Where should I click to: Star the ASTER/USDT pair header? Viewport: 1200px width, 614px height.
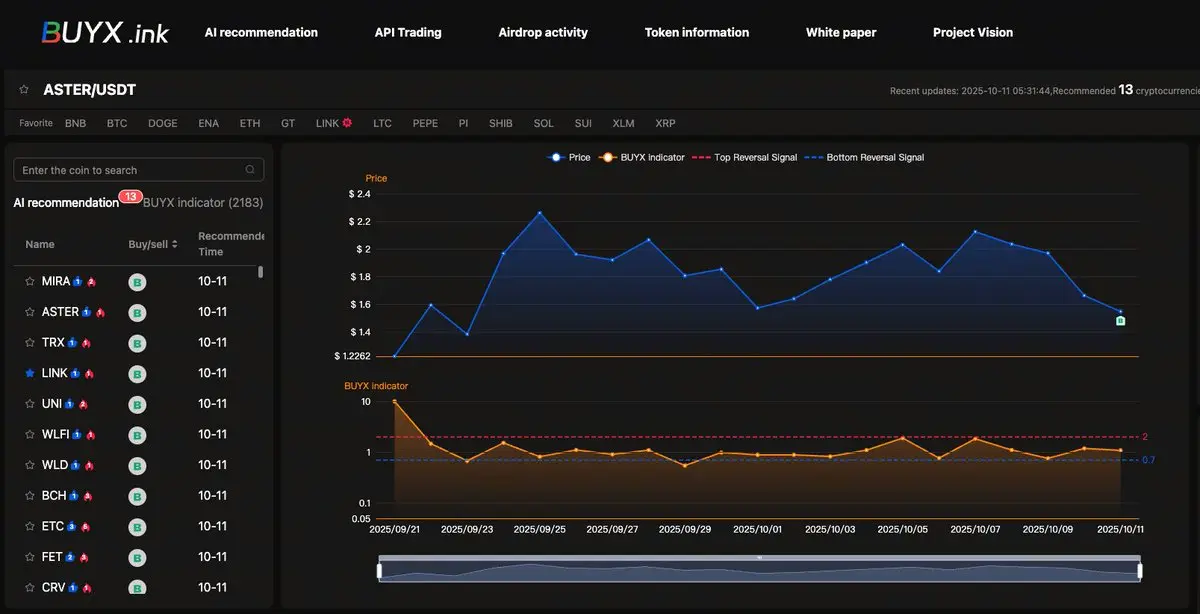pos(24,90)
